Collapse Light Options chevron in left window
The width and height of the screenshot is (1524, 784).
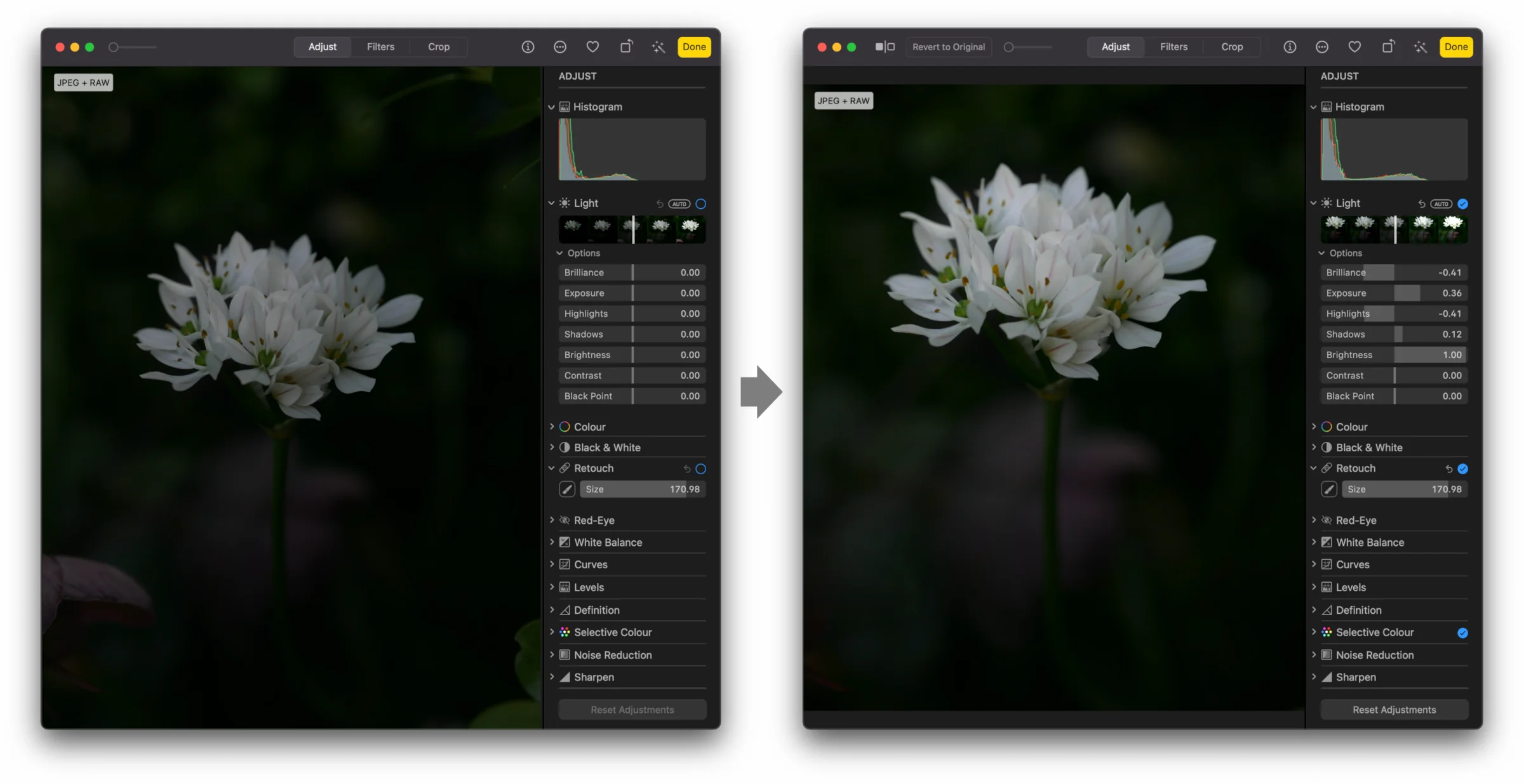click(x=559, y=253)
